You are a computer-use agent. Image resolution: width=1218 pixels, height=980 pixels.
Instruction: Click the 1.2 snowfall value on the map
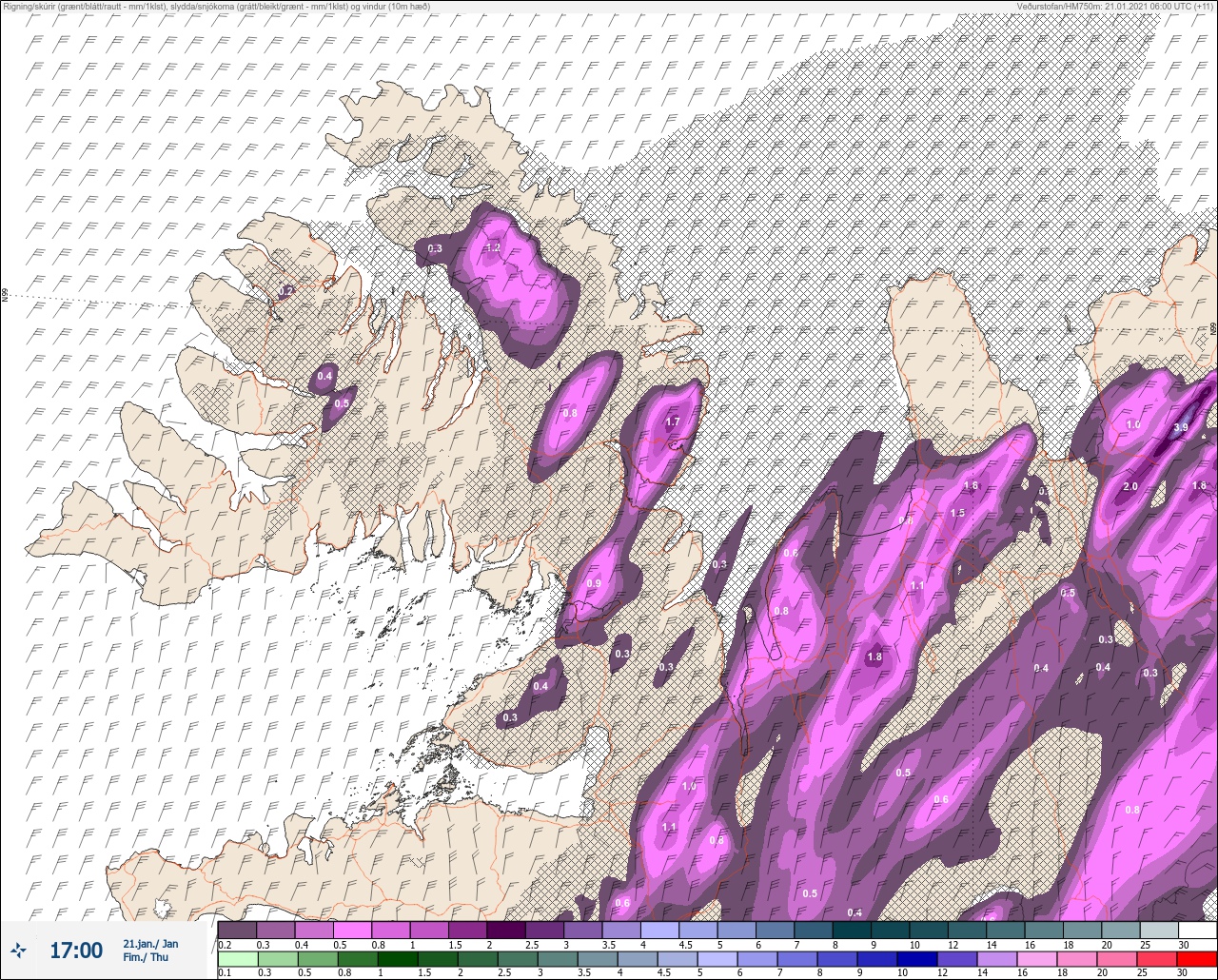tap(493, 247)
